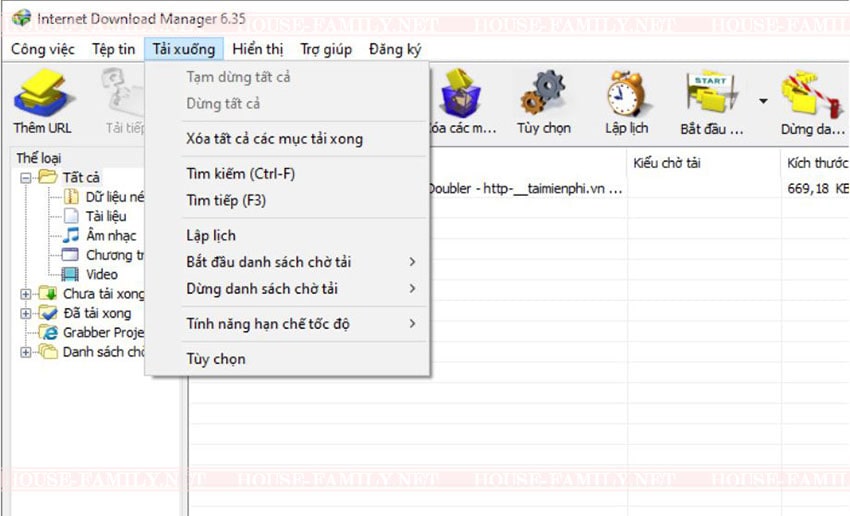The width and height of the screenshot is (850, 516).
Task: Expand the Đã tải xong tree node
Action: coord(25,313)
